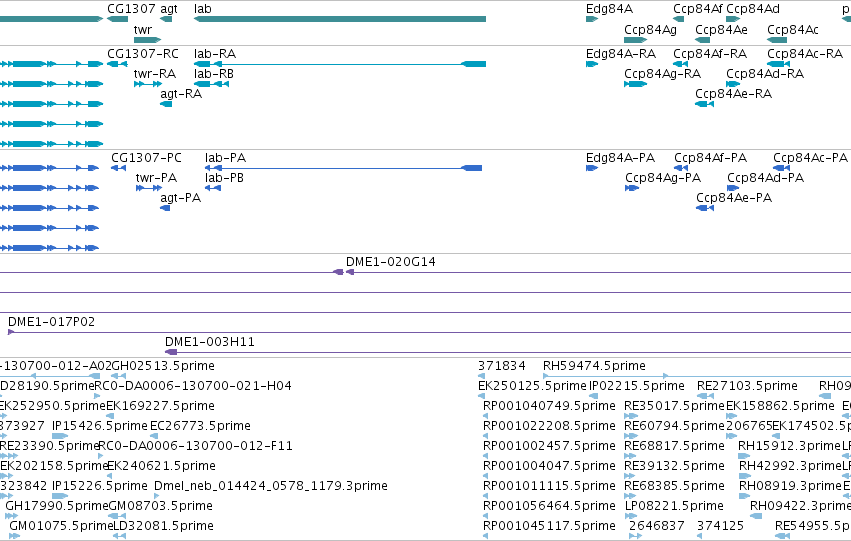Select the IP02215.5prime EST label
This screenshot has height=541, width=851.
(637, 386)
